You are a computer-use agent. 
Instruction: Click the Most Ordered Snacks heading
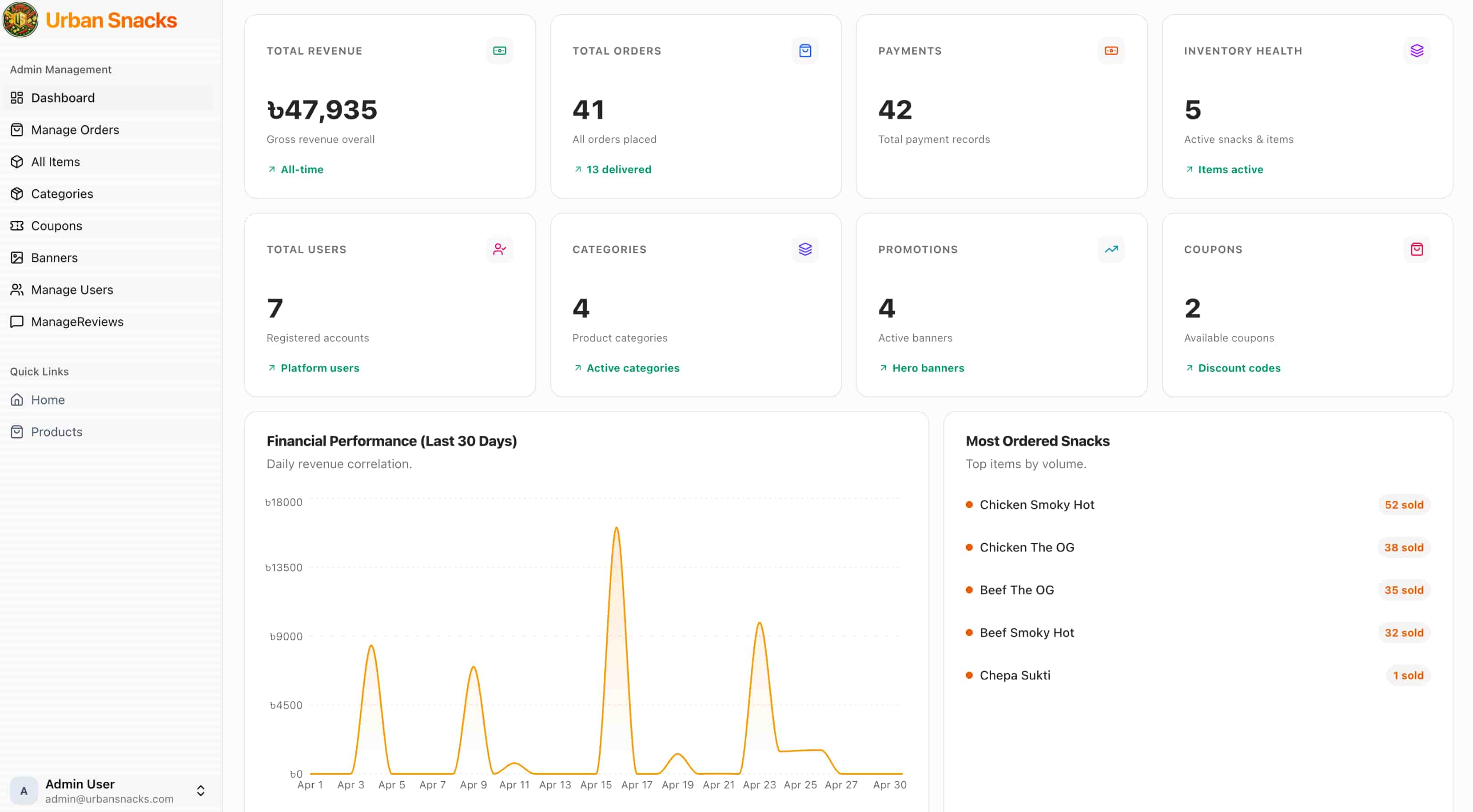1037,441
